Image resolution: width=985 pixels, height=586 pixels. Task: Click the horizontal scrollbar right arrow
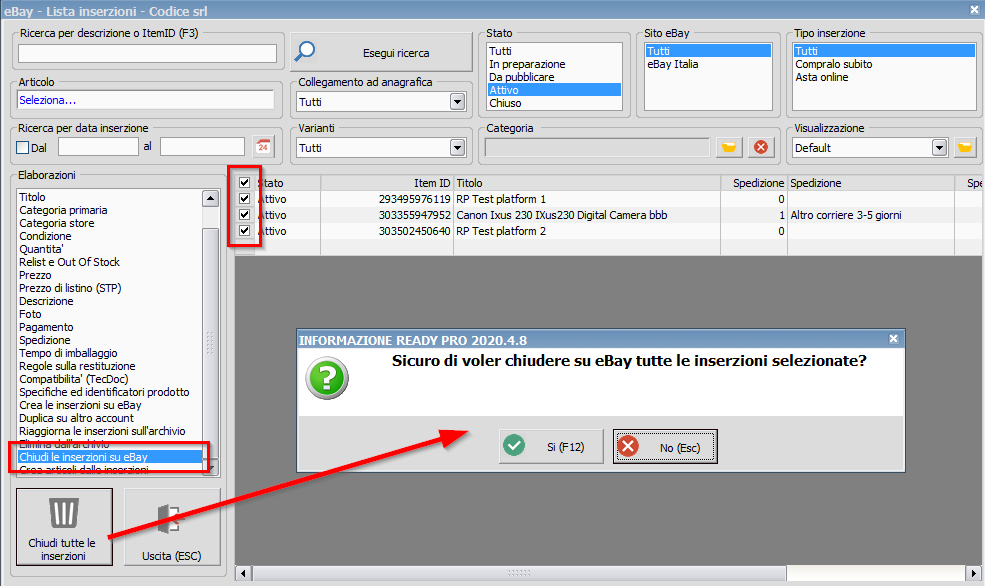[973, 573]
